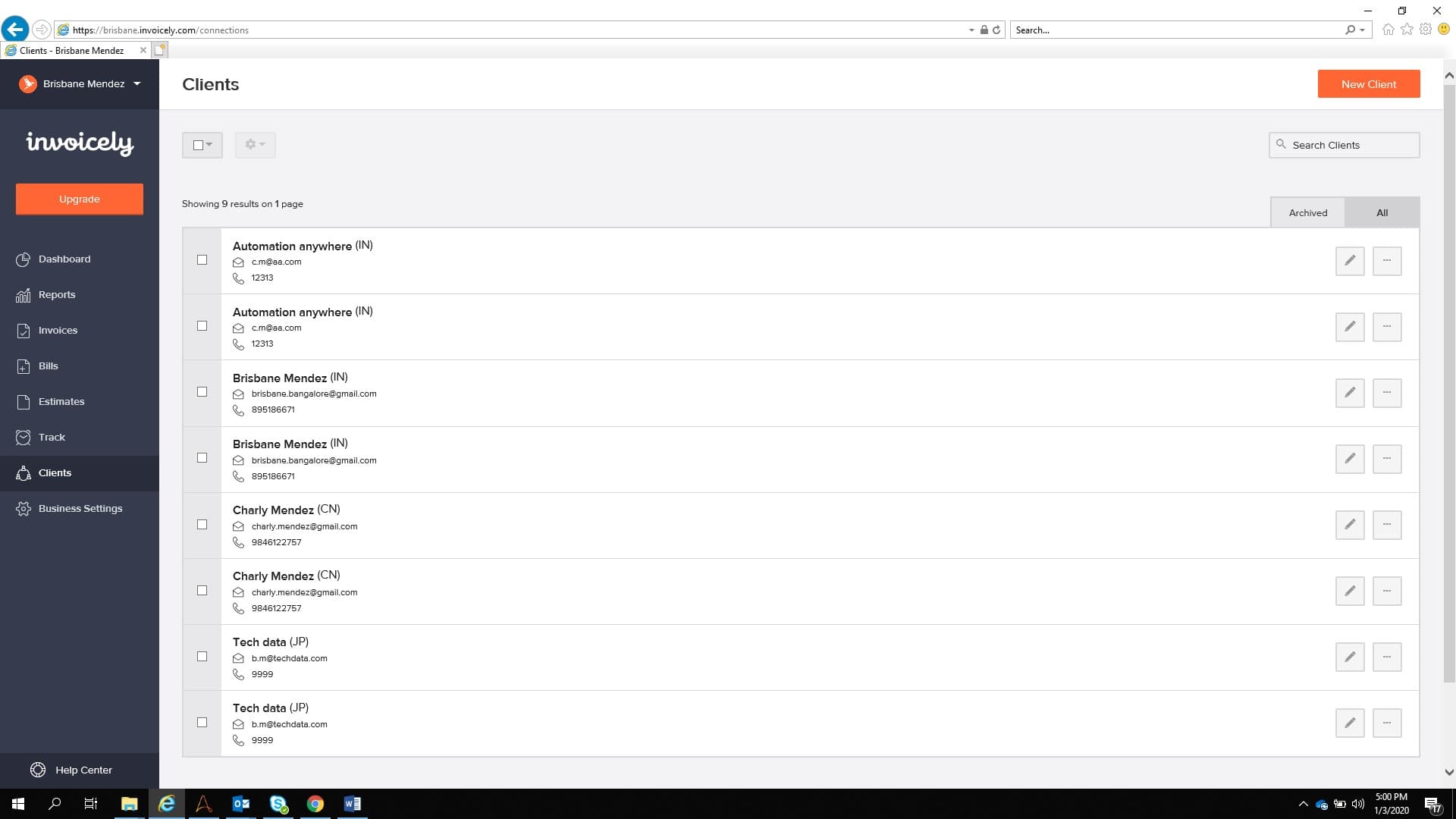
Task: Edit the first Charly Mendez client
Action: click(1350, 525)
